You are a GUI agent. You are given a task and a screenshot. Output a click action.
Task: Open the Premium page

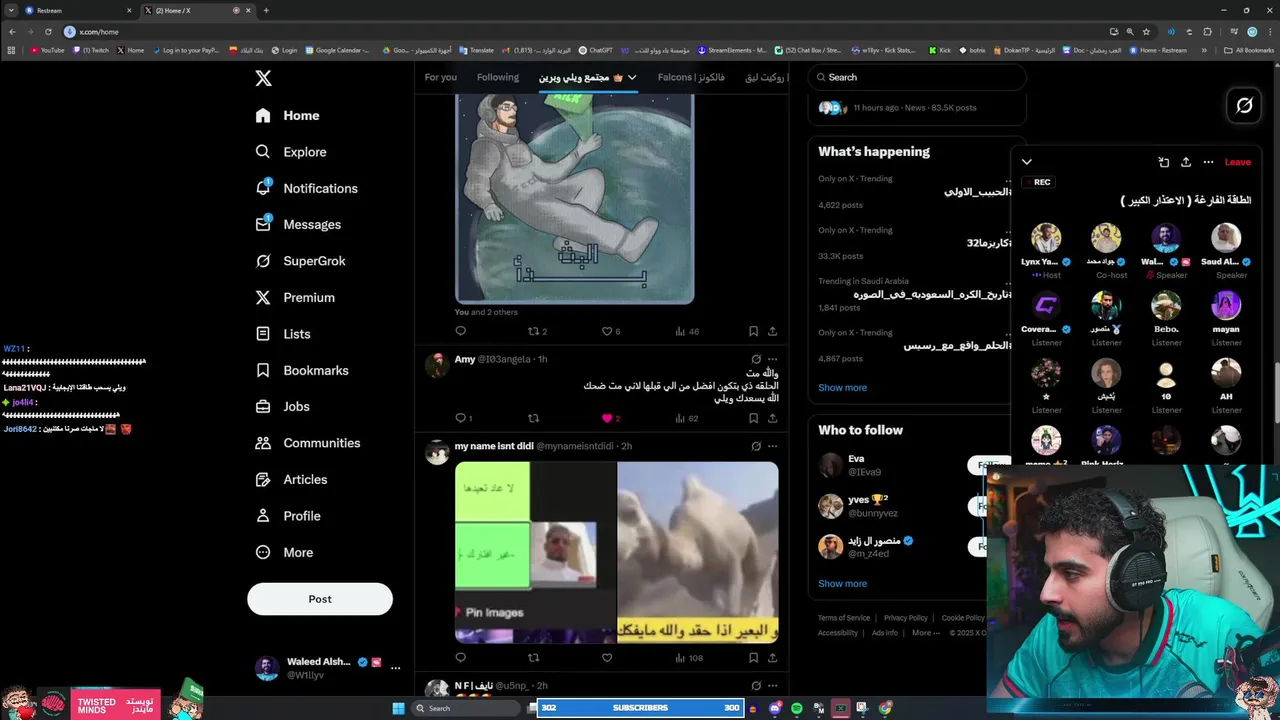coord(295,297)
